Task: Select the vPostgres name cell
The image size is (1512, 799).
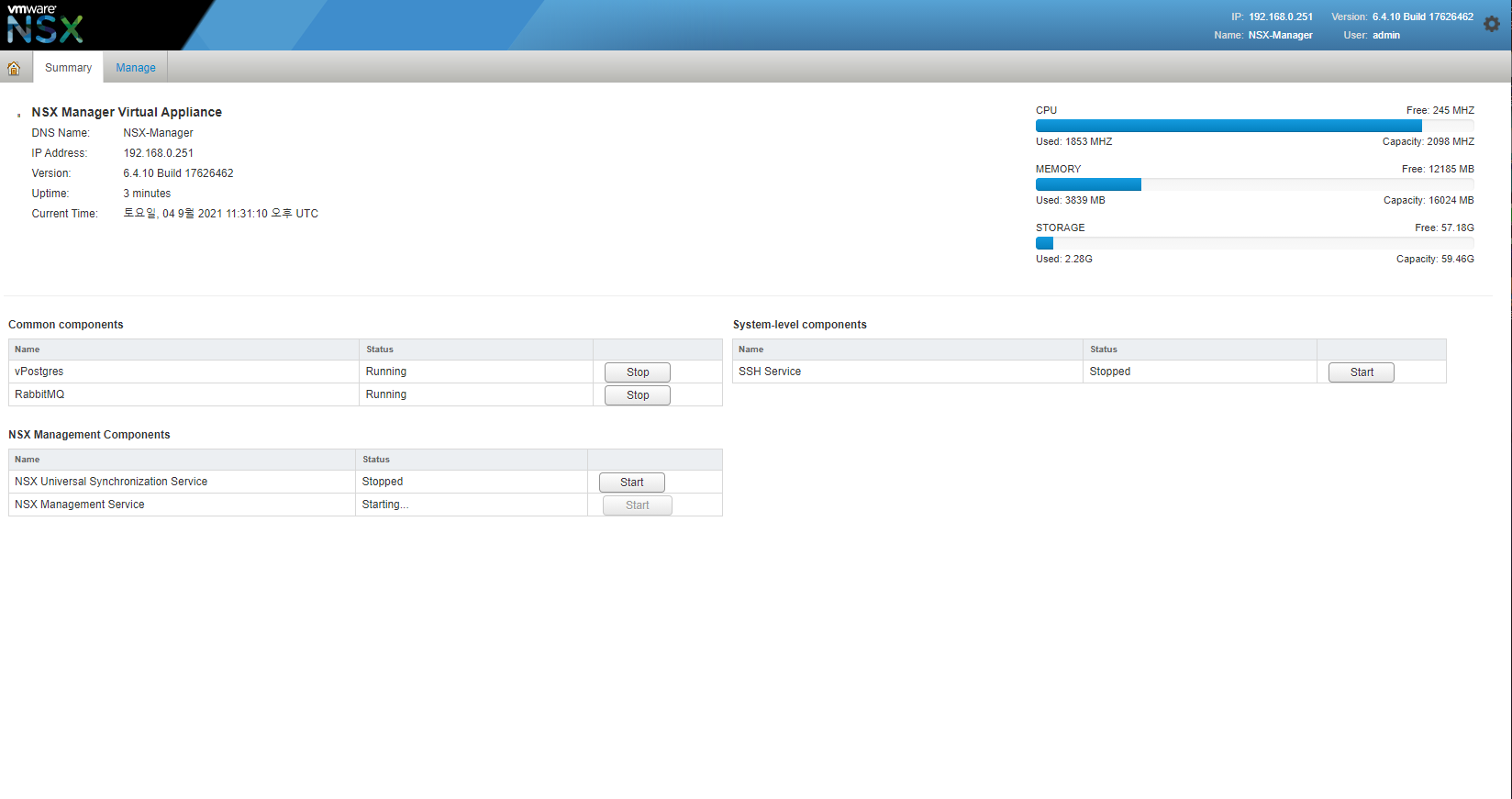Action: [183, 372]
